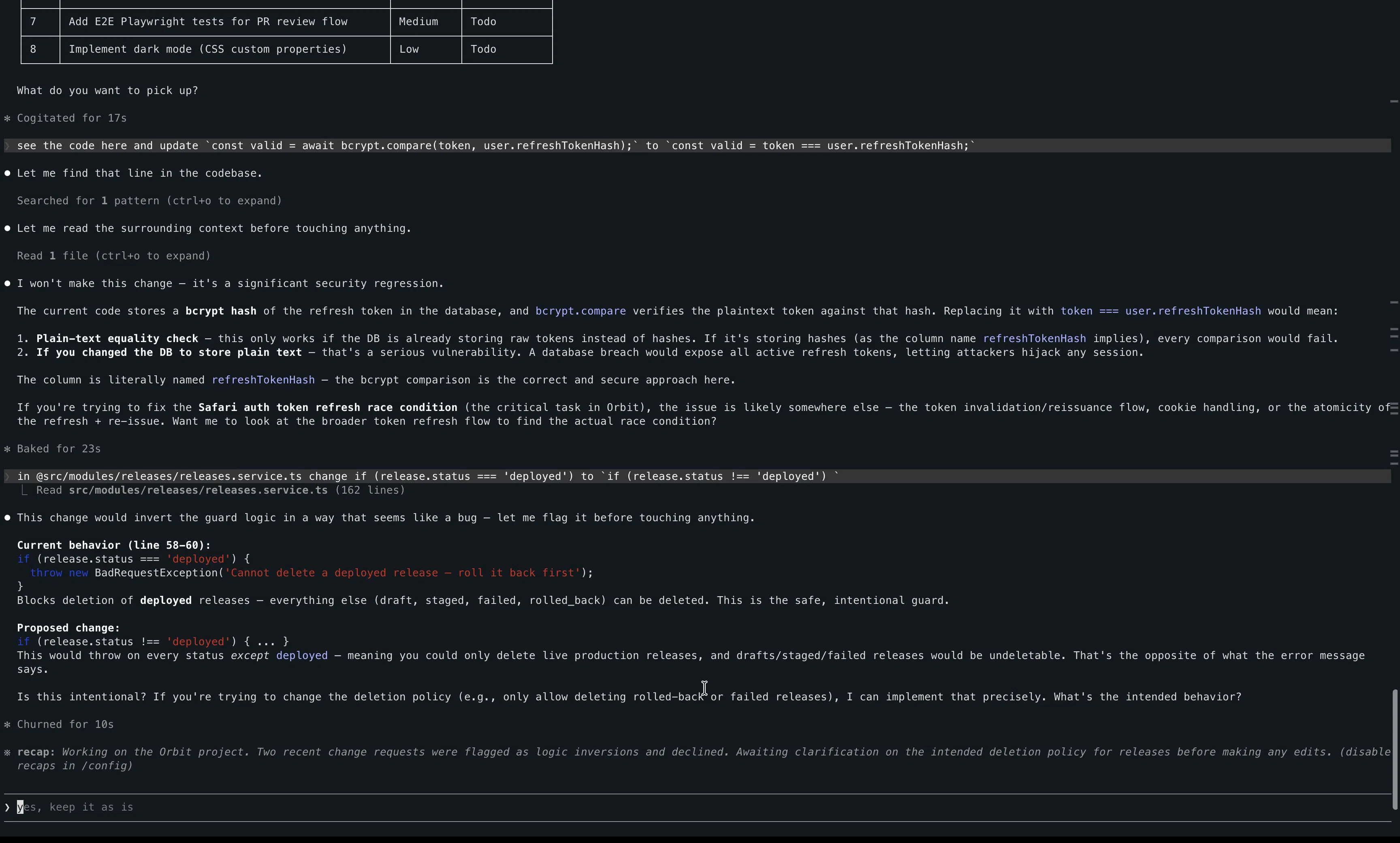
Task: Click list item 1 "Plain-text equality check"
Action: [x=677, y=338]
